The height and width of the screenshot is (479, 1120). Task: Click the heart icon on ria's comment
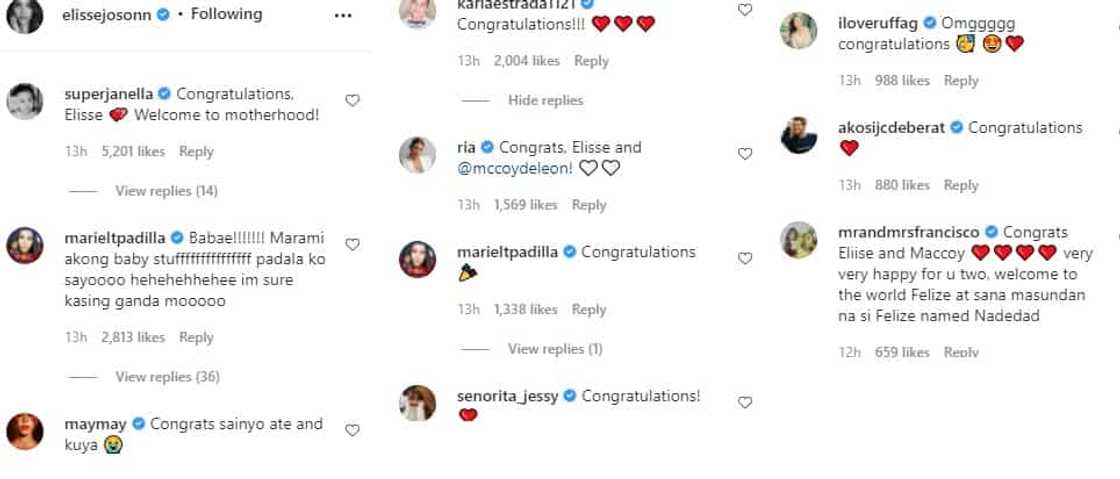tap(745, 154)
